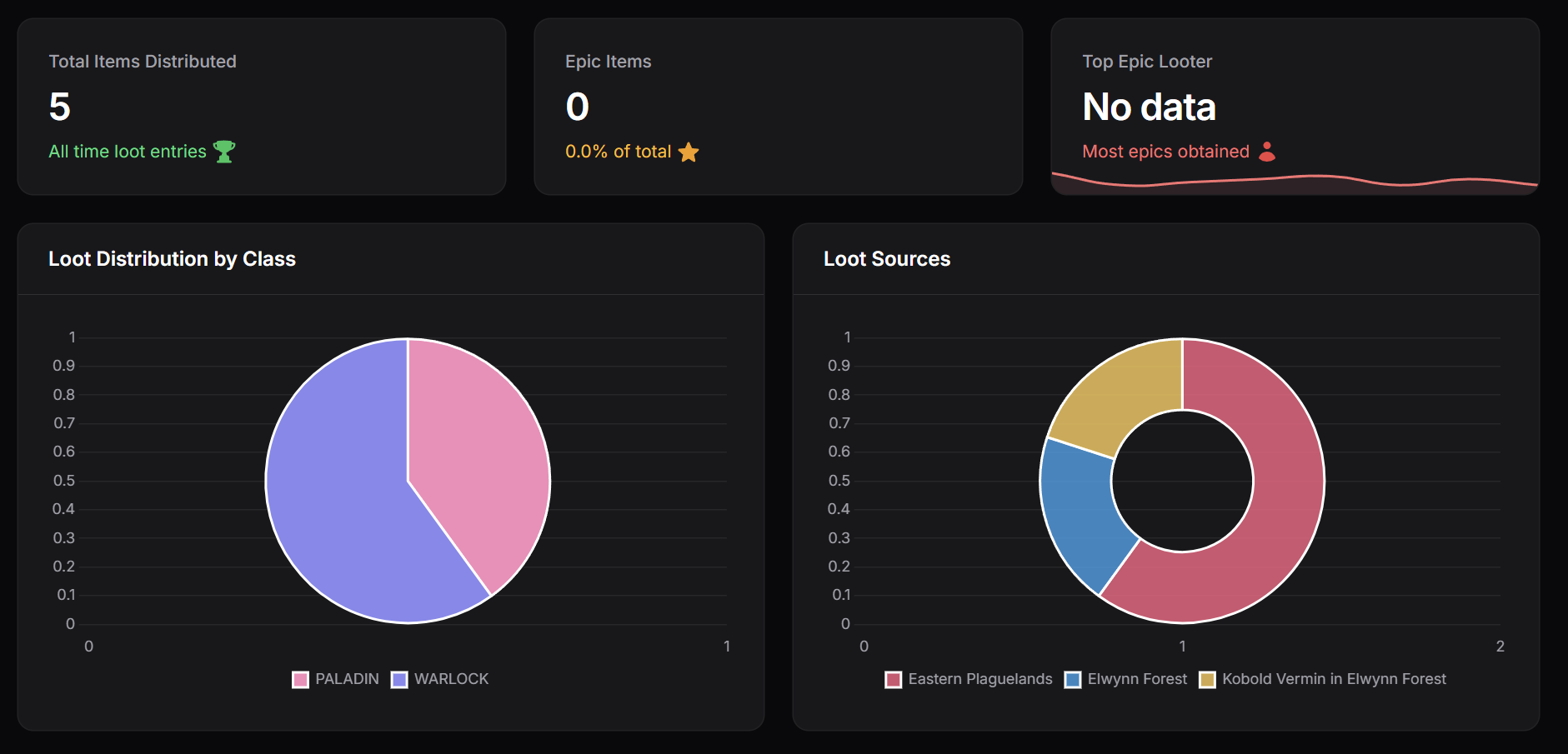
Task: Click the WARLOCK legend label
Action: coord(451,679)
